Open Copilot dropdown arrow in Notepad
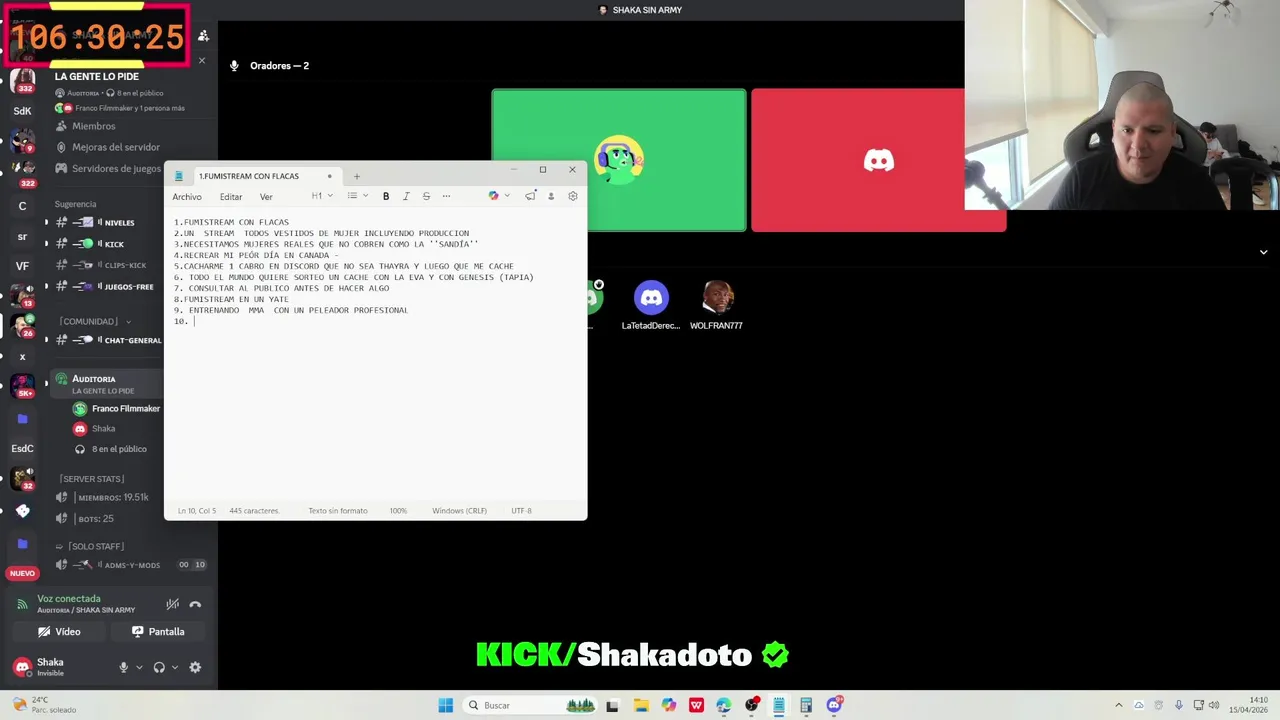The height and width of the screenshot is (720, 1280). point(507,196)
